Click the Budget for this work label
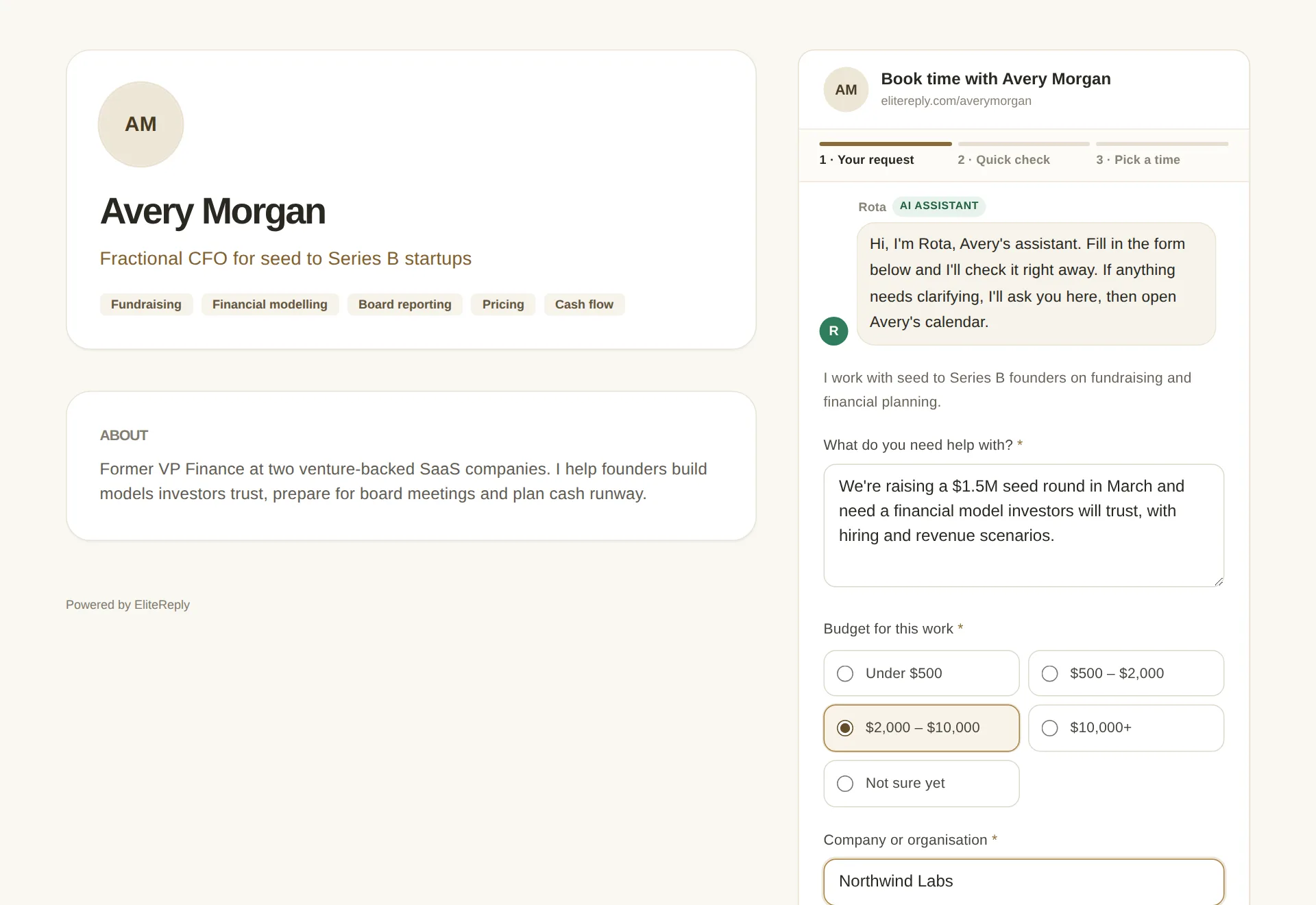 [x=893, y=629]
